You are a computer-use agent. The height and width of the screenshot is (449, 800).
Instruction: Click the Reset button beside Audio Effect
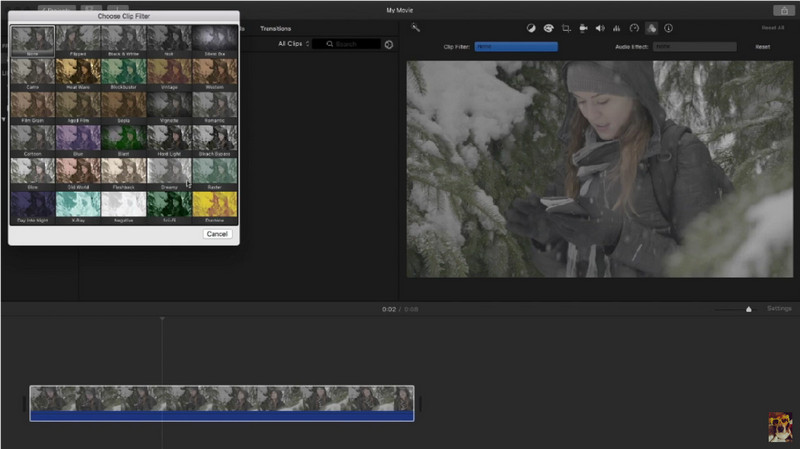(762, 47)
